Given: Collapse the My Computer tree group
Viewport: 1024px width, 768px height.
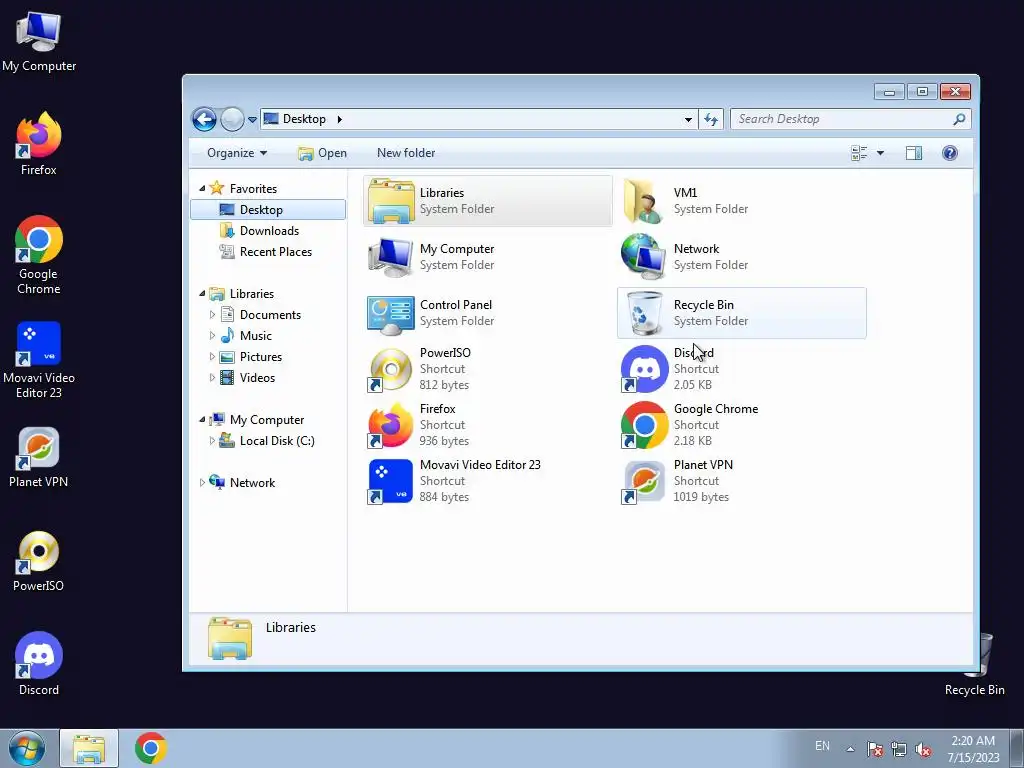Looking at the screenshot, I should point(202,420).
